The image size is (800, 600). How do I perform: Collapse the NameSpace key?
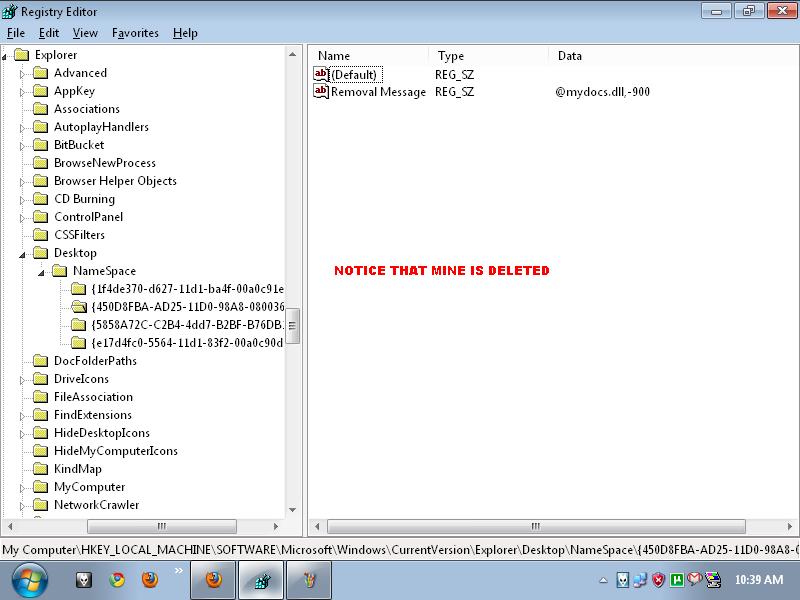tap(41, 272)
